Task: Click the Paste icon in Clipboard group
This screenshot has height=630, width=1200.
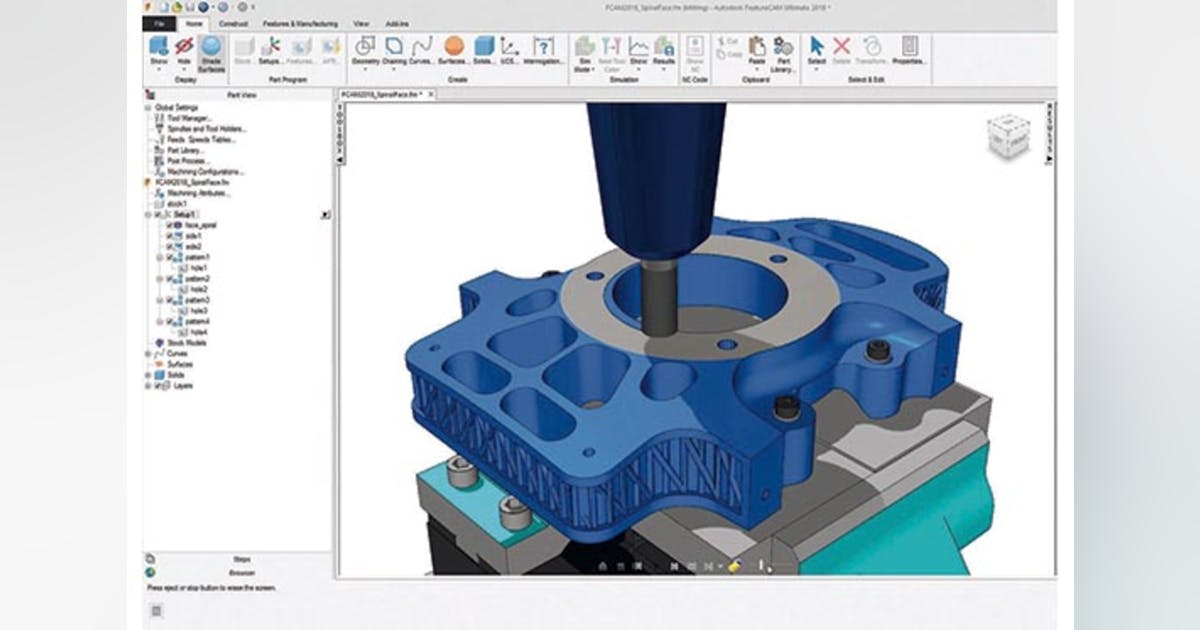Action: [x=758, y=46]
